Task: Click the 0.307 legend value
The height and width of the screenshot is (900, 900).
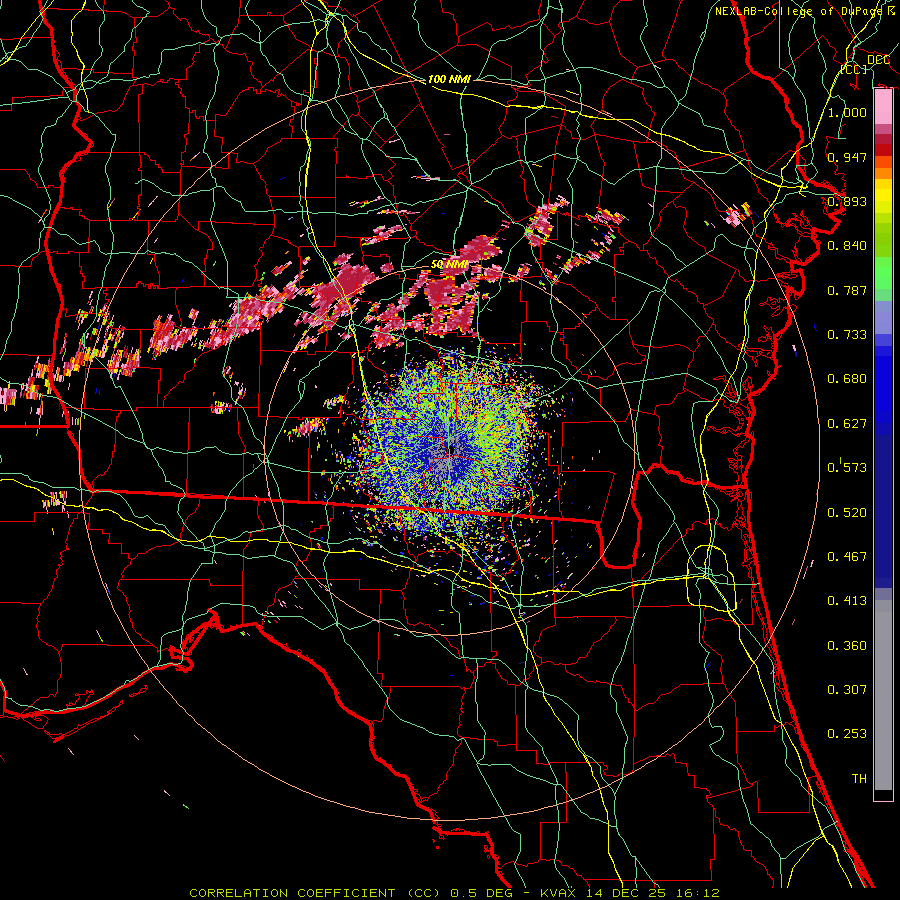Action: click(847, 689)
